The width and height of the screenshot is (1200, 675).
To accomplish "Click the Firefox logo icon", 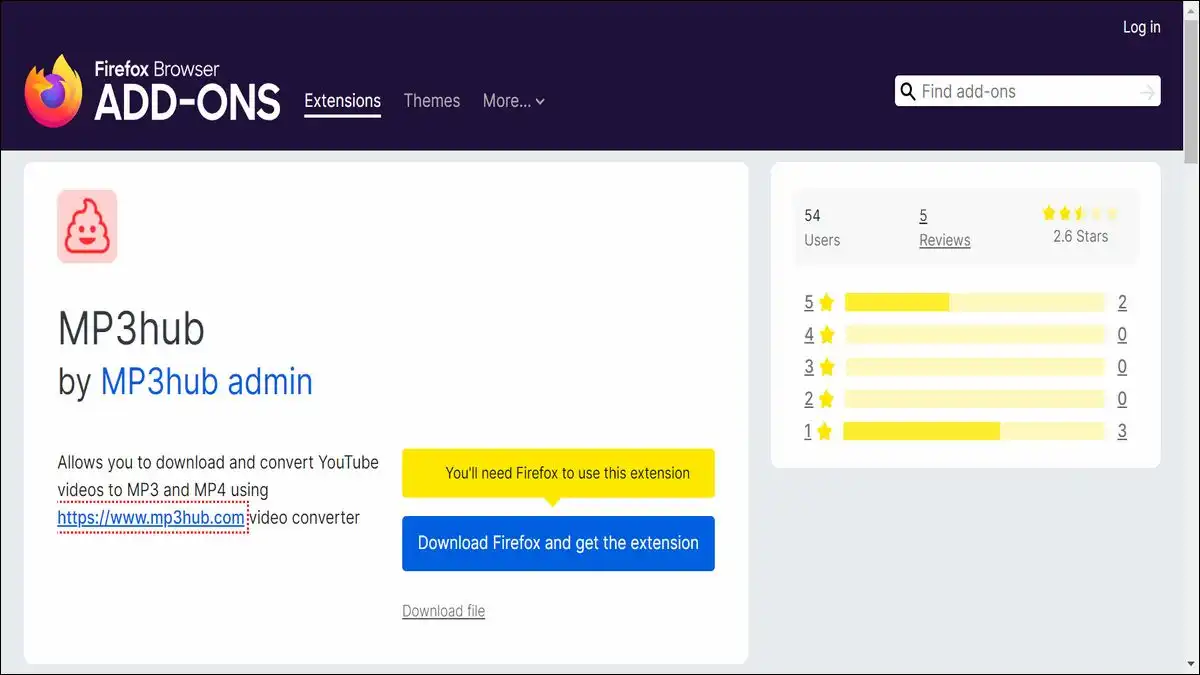I will tap(53, 91).
